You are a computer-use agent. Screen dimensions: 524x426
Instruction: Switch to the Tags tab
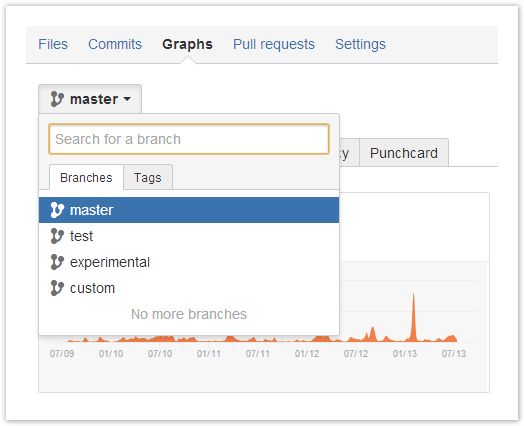point(148,177)
